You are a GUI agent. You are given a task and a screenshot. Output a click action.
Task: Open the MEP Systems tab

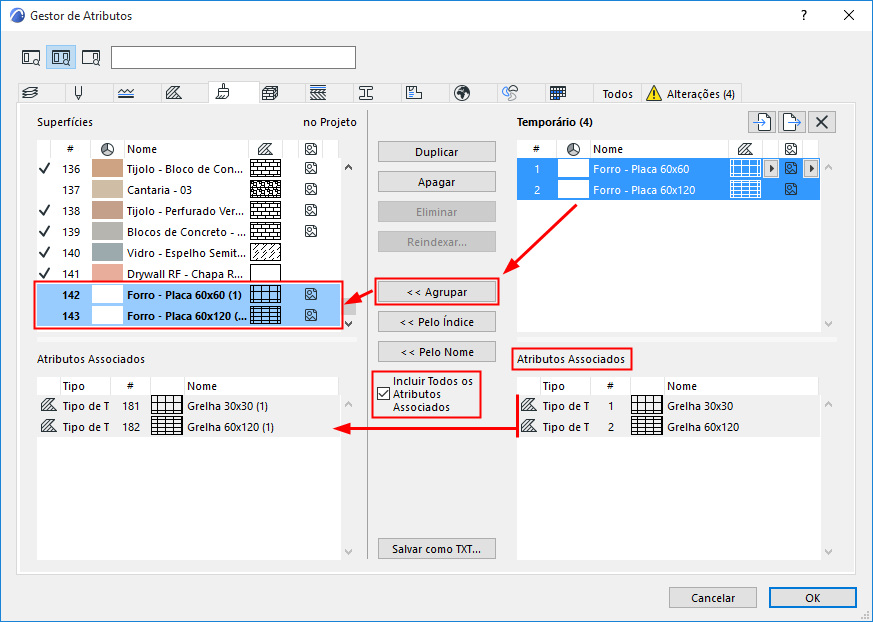coord(510,93)
